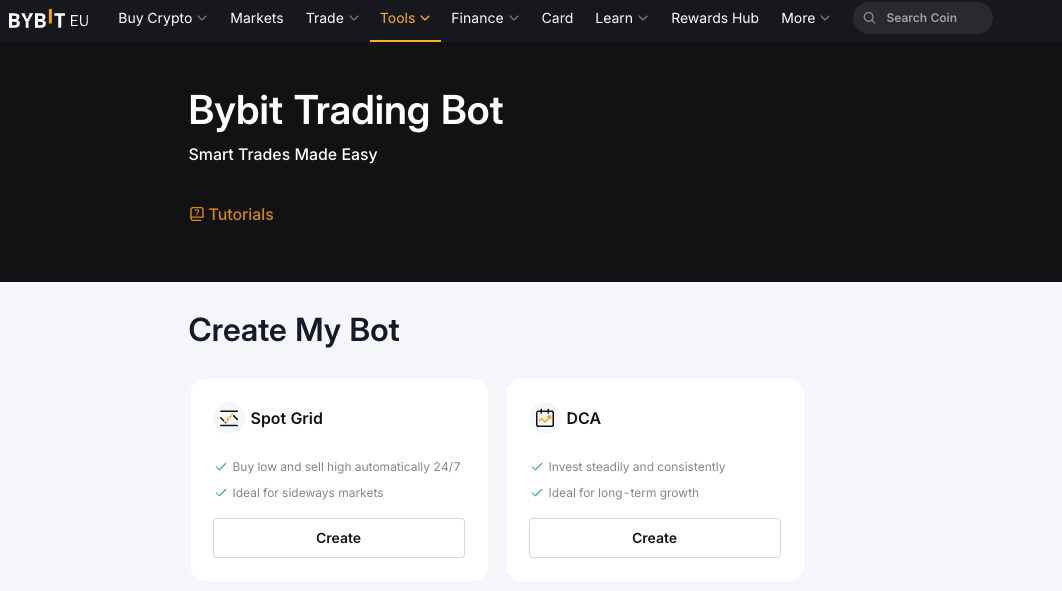Viewport: 1062px width, 591px height.
Task: Open the Finance dropdown
Action: pos(485,18)
